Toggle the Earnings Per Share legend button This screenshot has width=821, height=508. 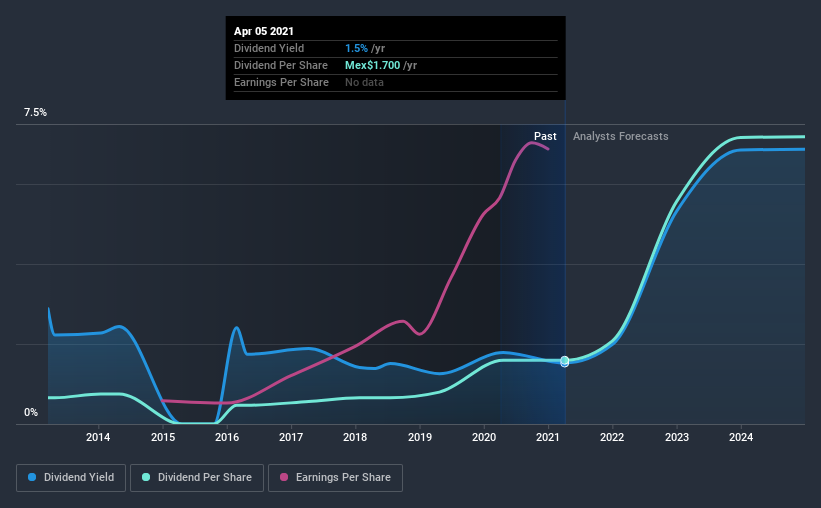click(335, 478)
